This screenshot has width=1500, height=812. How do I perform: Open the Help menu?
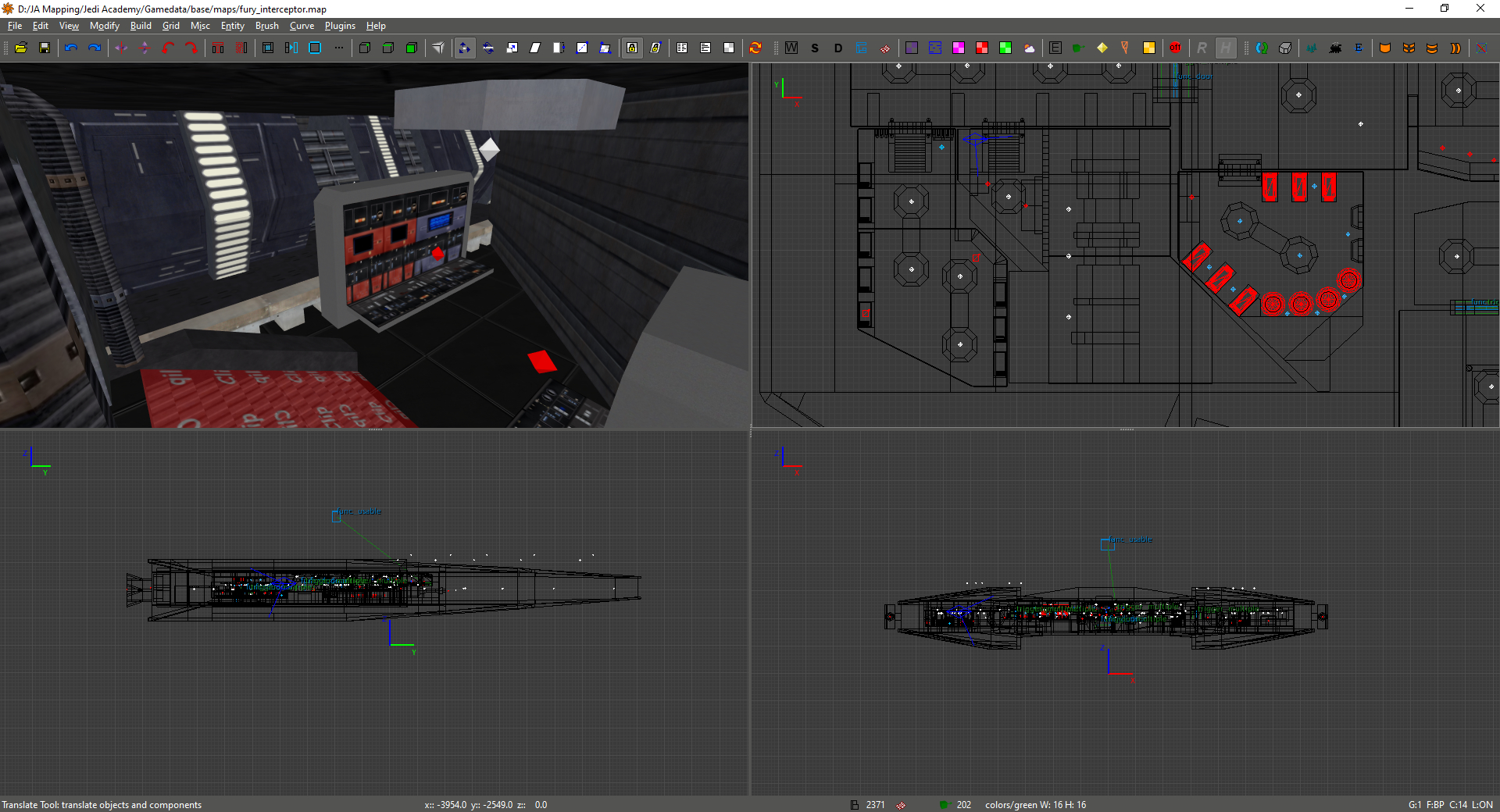376,26
